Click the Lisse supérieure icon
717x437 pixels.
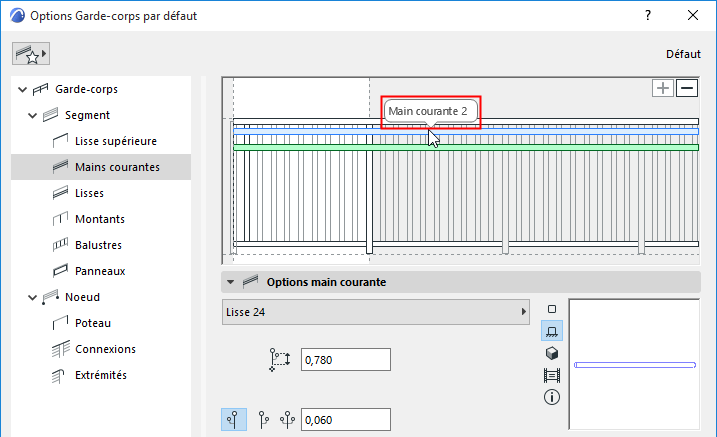coord(60,141)
